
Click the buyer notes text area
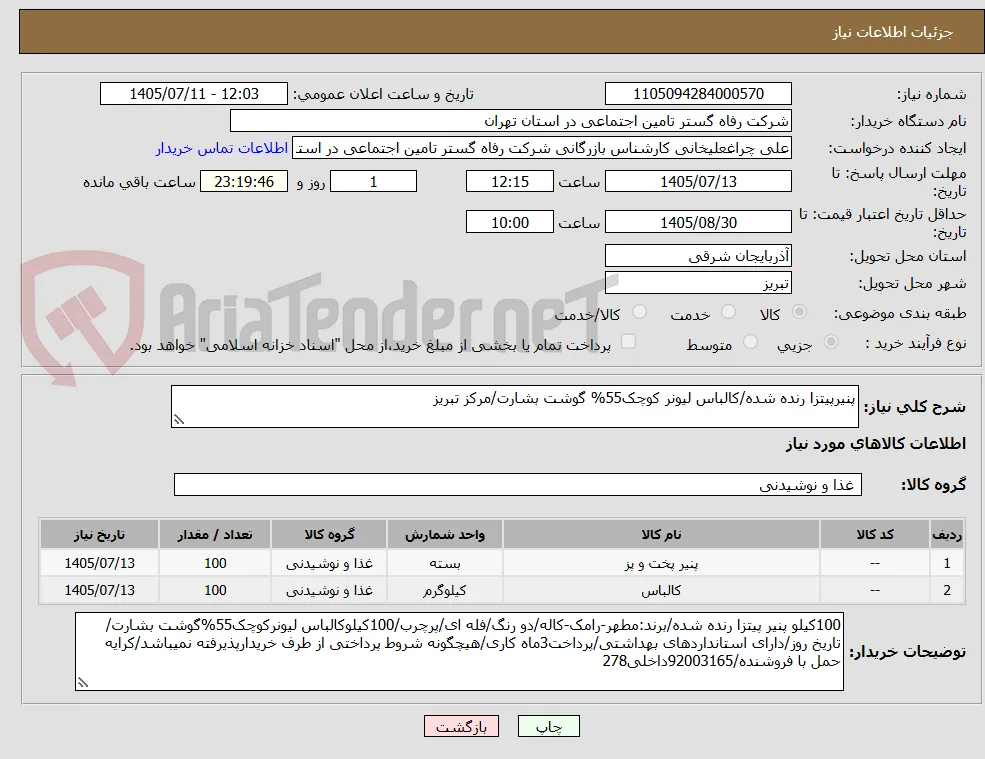[x=459, y=652]
